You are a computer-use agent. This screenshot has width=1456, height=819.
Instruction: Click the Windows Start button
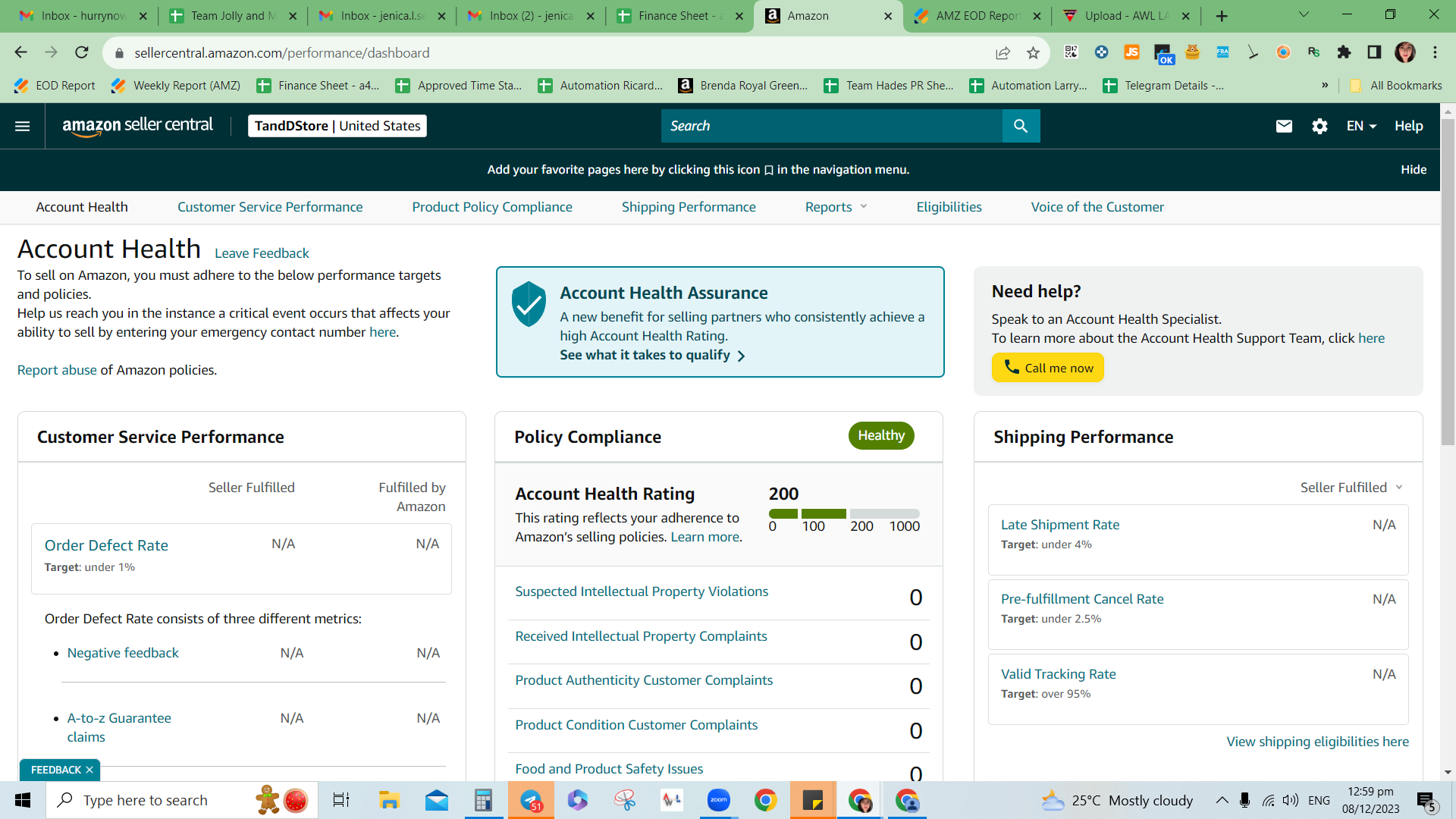pos(23,800)
